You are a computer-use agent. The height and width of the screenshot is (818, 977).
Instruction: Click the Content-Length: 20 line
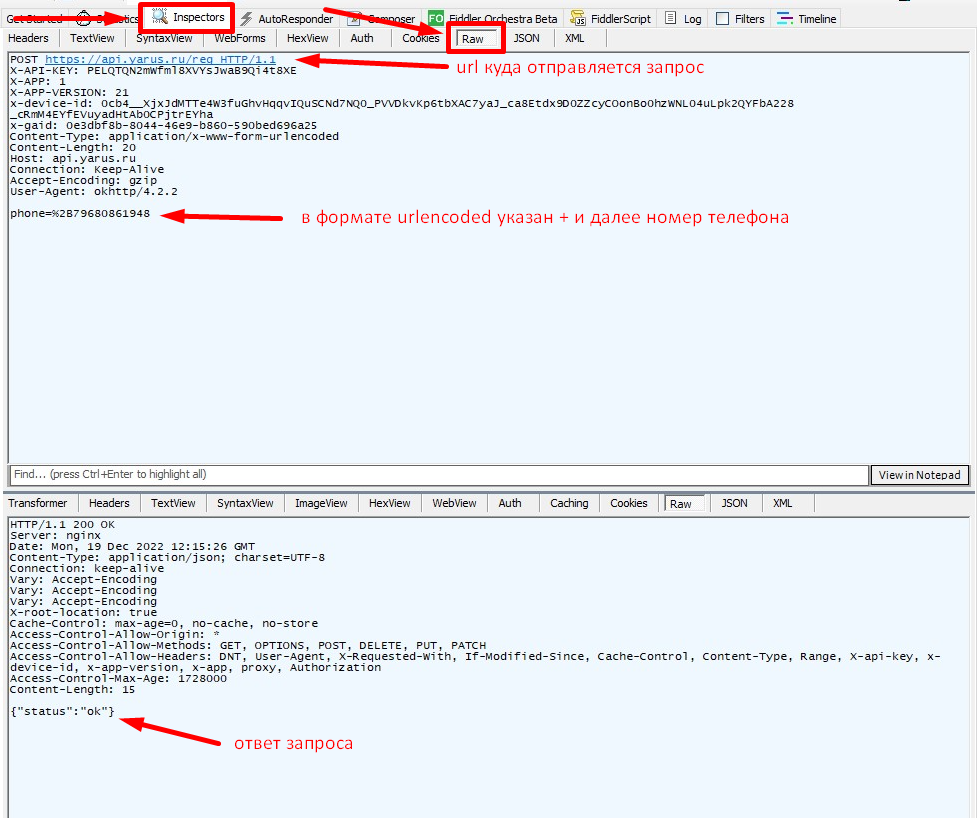point(73,148)
